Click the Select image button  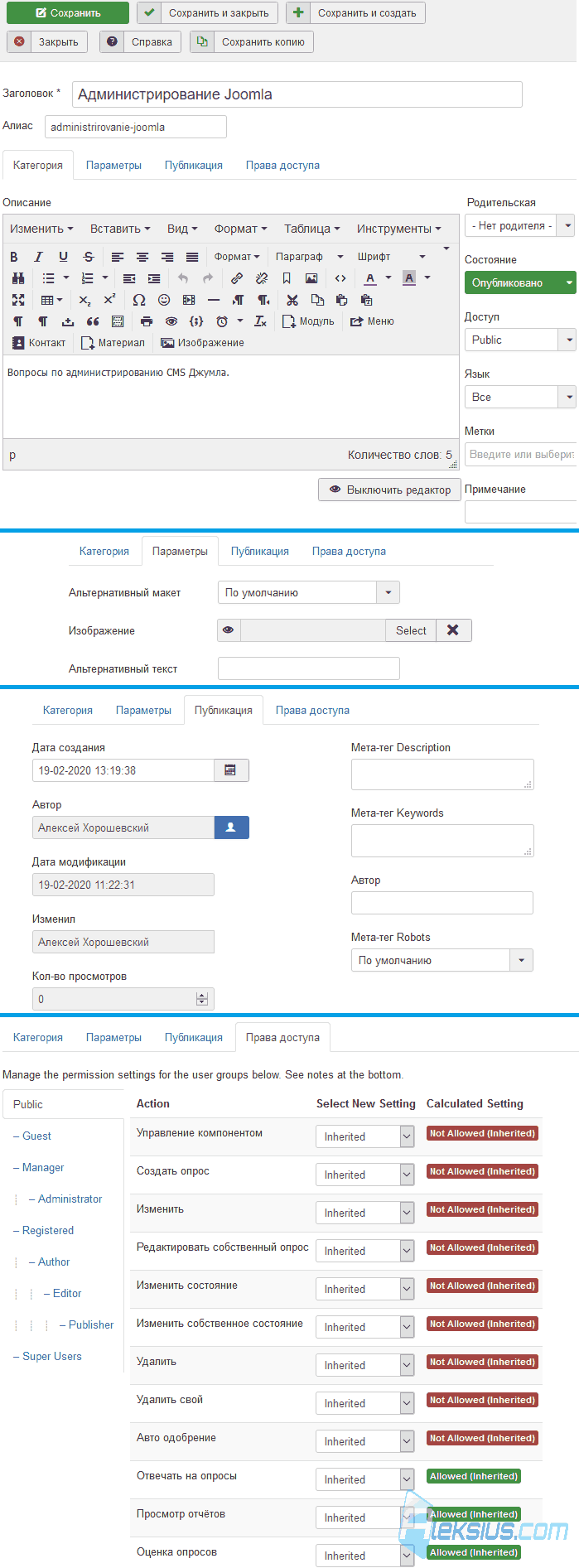tap(411, 630)
